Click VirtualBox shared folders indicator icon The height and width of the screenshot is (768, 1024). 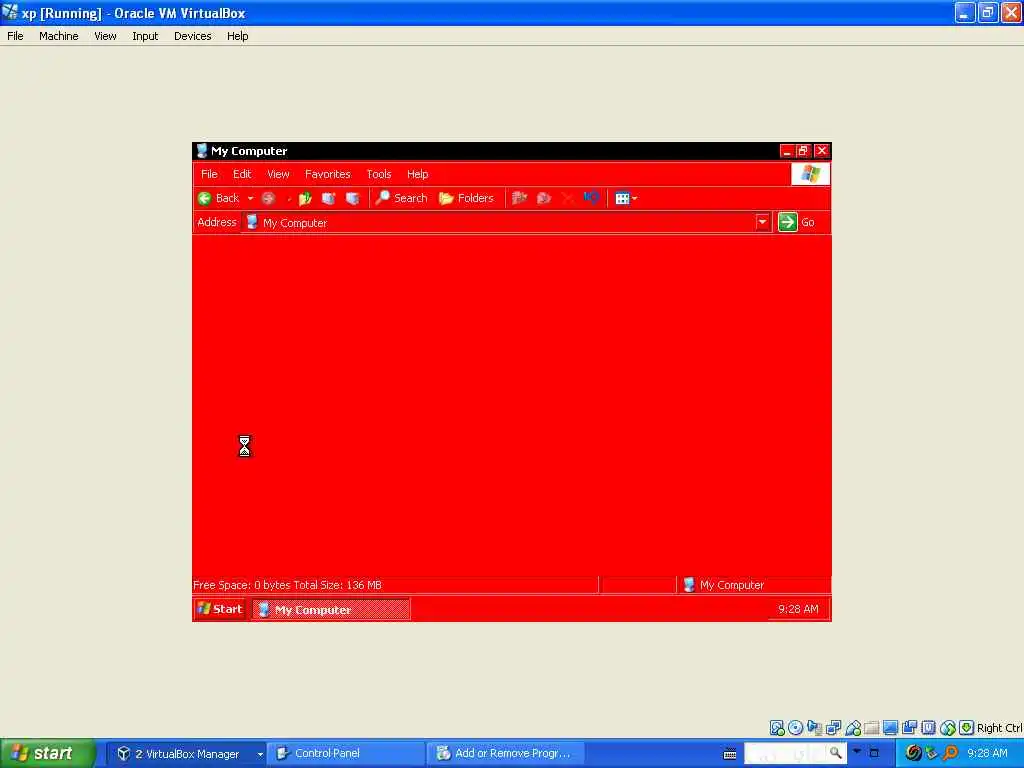point(871,728)
